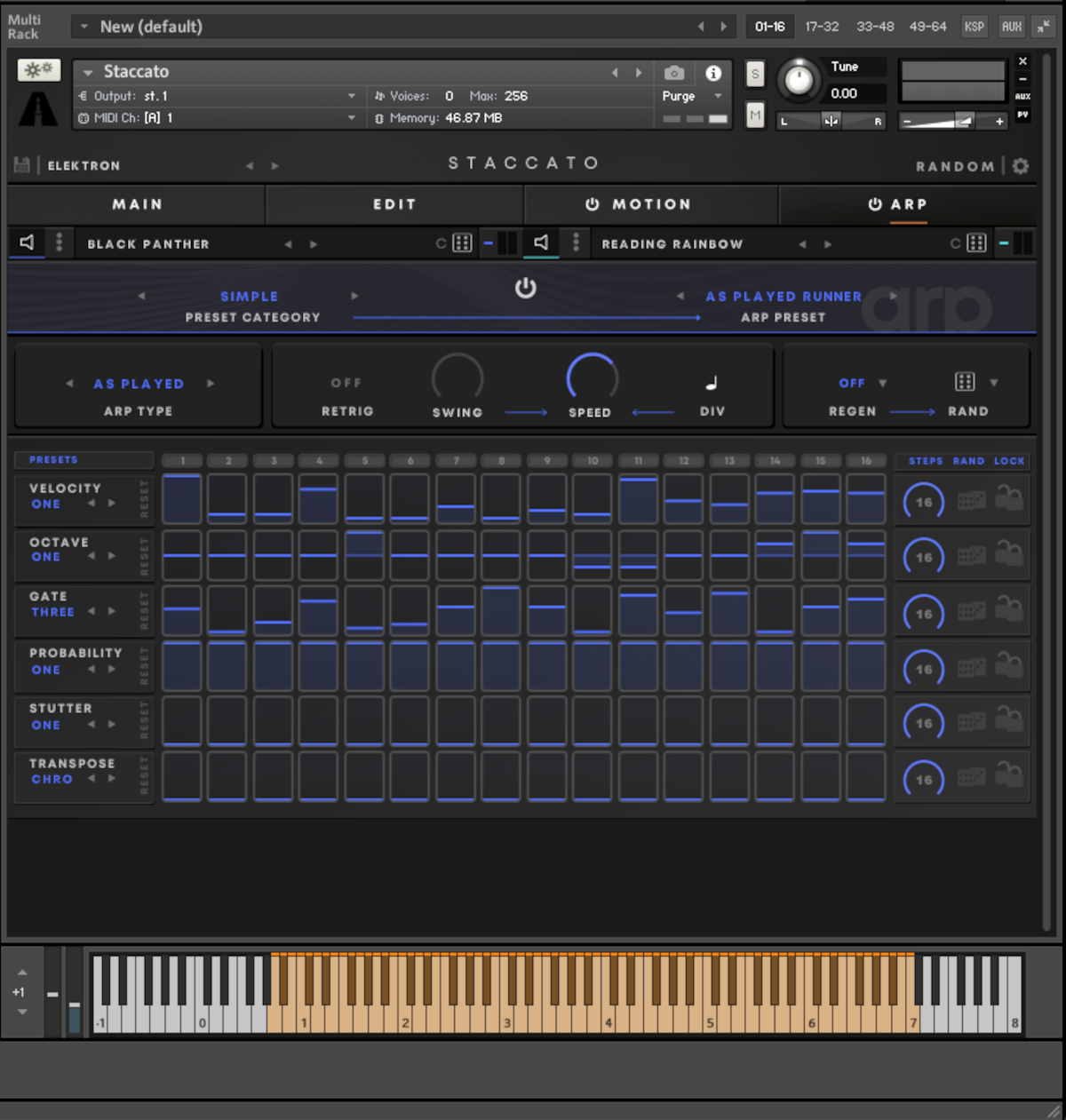1066x1120 pixels.
Task: Open instrument edit mode via the wrench icon
Action: pos(39,69)
